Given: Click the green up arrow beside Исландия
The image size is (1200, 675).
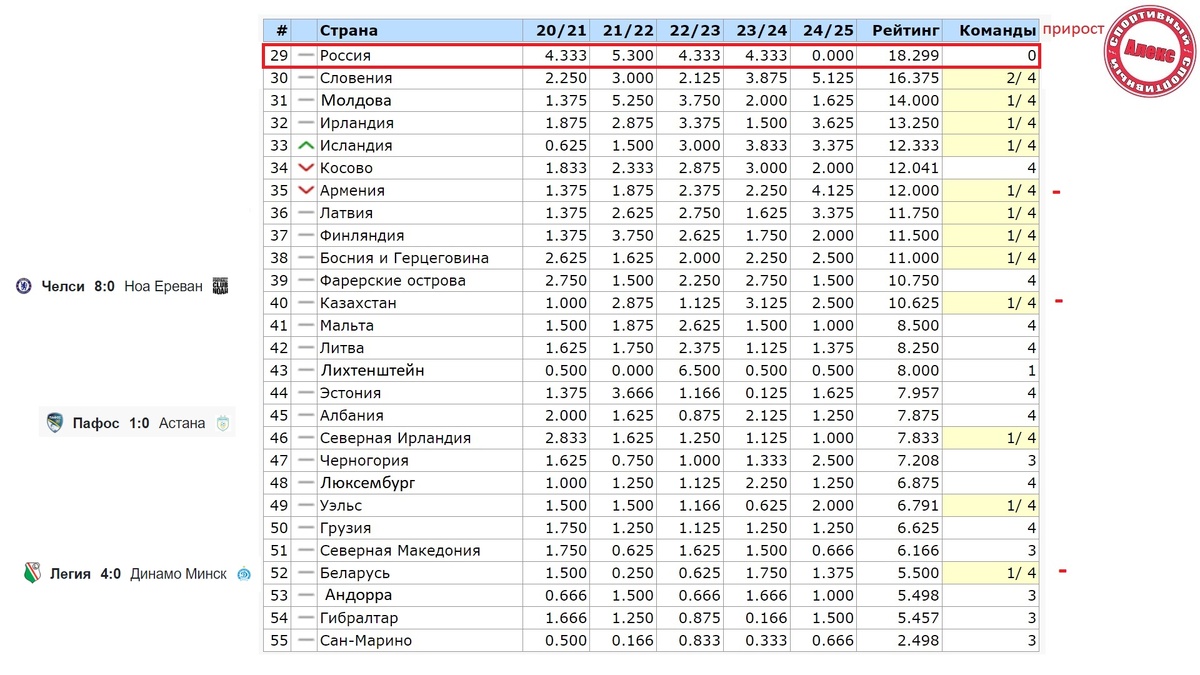Looking at the screenshot, I should [x=306, y=145].
